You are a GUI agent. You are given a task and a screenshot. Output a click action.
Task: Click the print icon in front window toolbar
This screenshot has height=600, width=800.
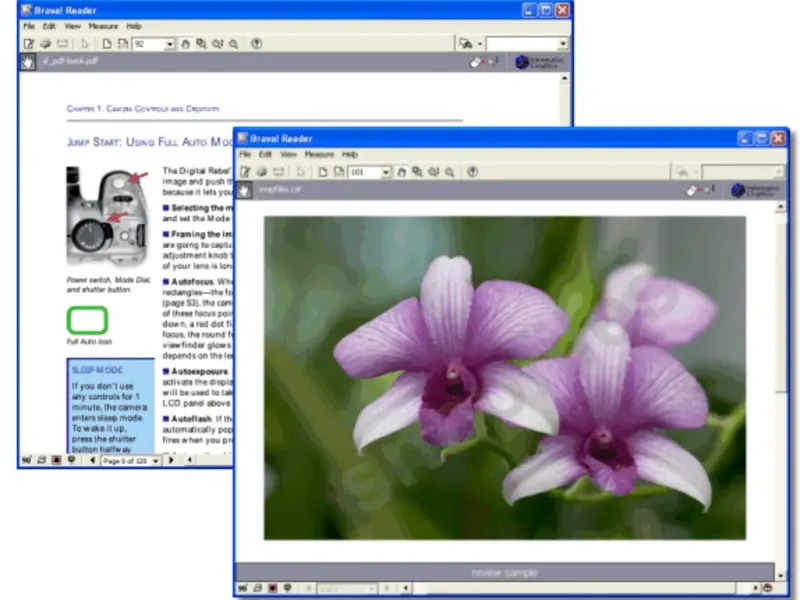[262, 172]
